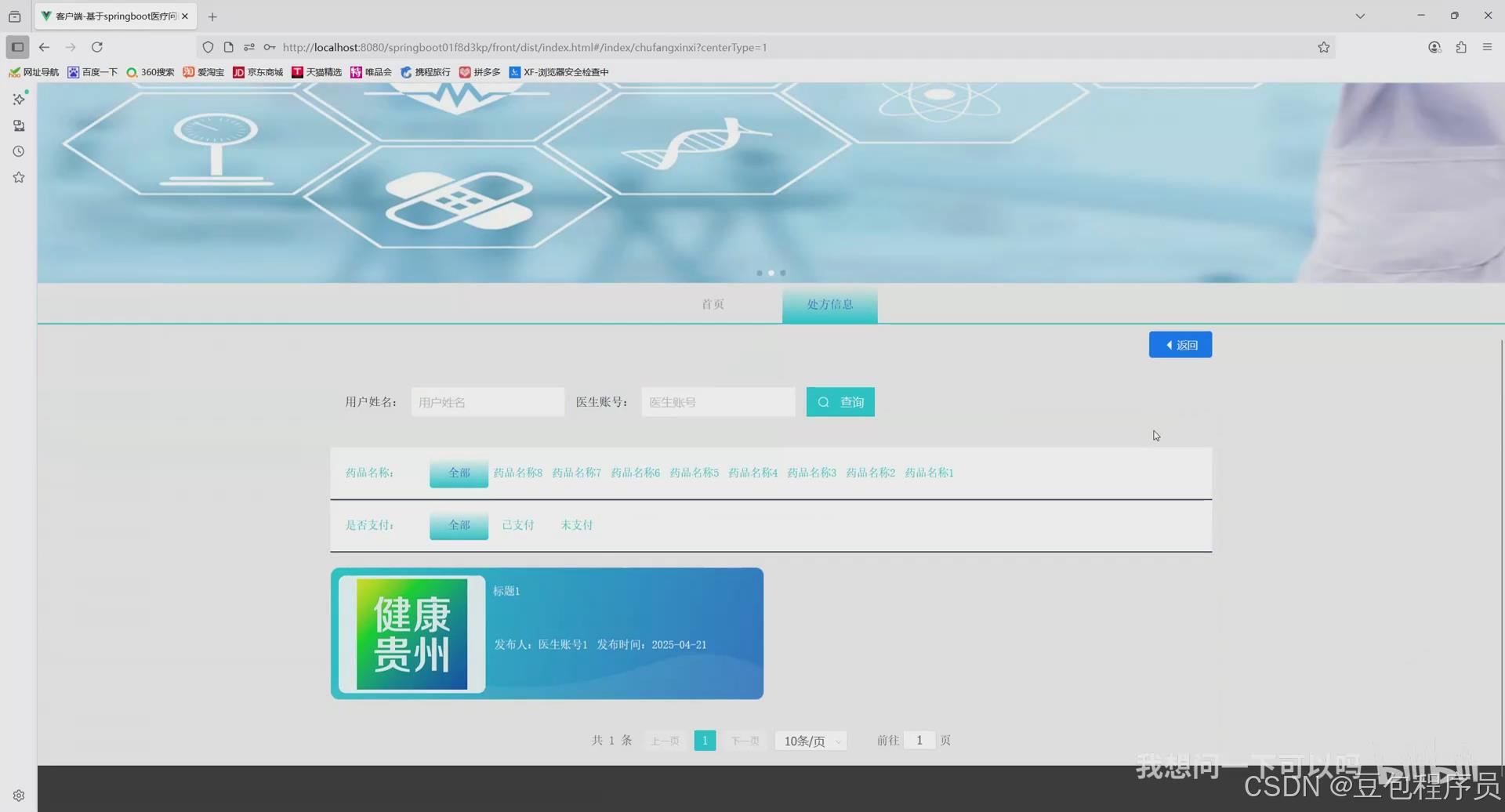This screenshot has width=1505, height=812.
Task: Reload the current page
Action: click(x=97, y=47)
